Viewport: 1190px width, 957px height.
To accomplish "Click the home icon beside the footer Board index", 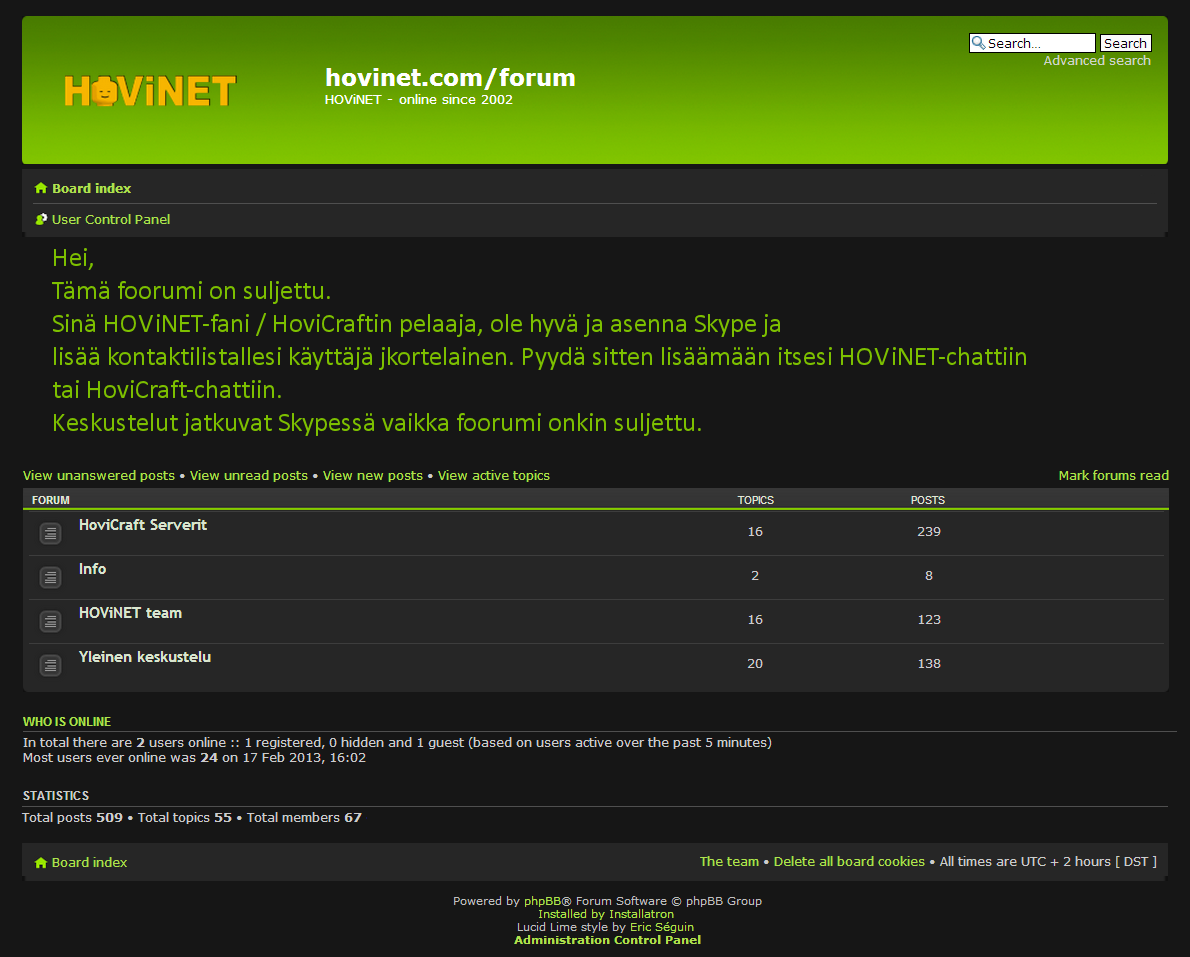I will [x=41, y=863].
